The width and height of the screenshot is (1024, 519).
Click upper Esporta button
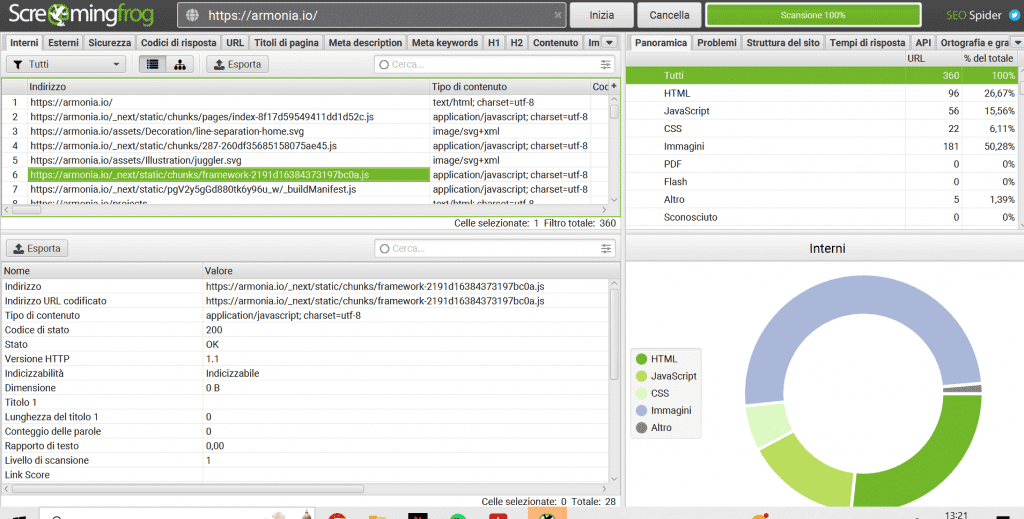coord(237,64)
